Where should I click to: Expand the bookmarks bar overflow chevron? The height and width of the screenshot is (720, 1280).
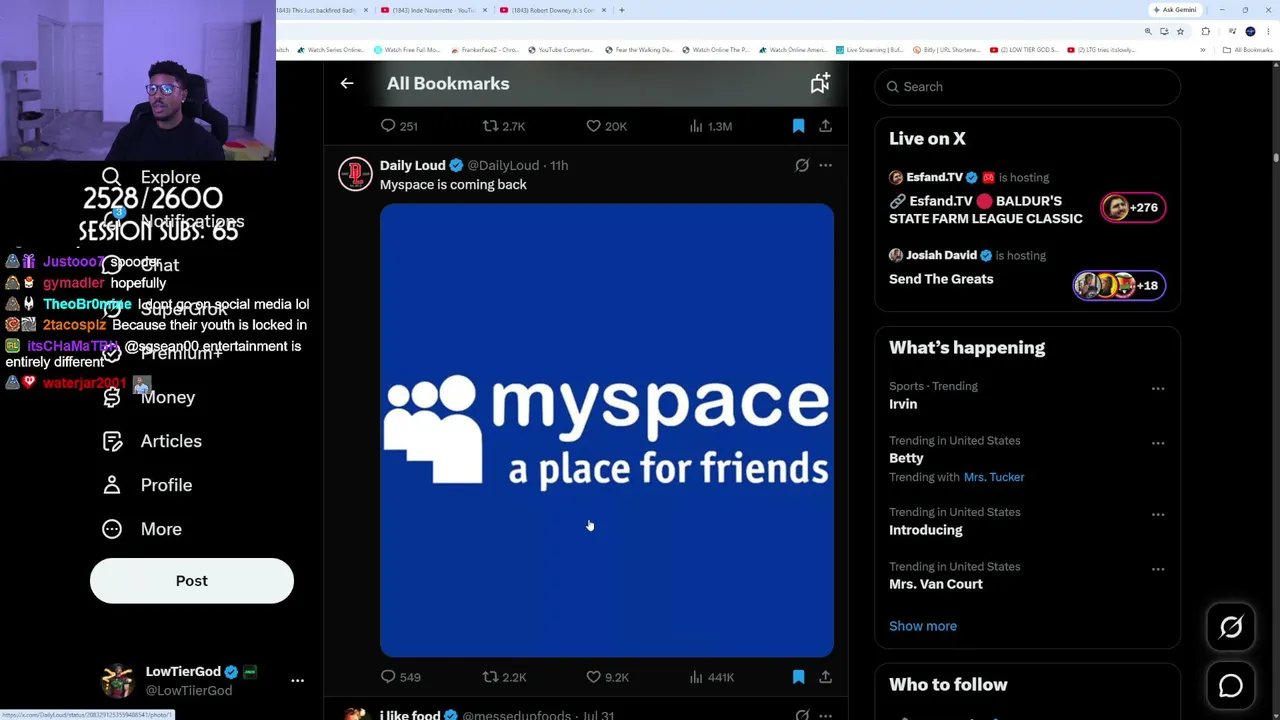pyautogui.click(x=1205, y=50)
